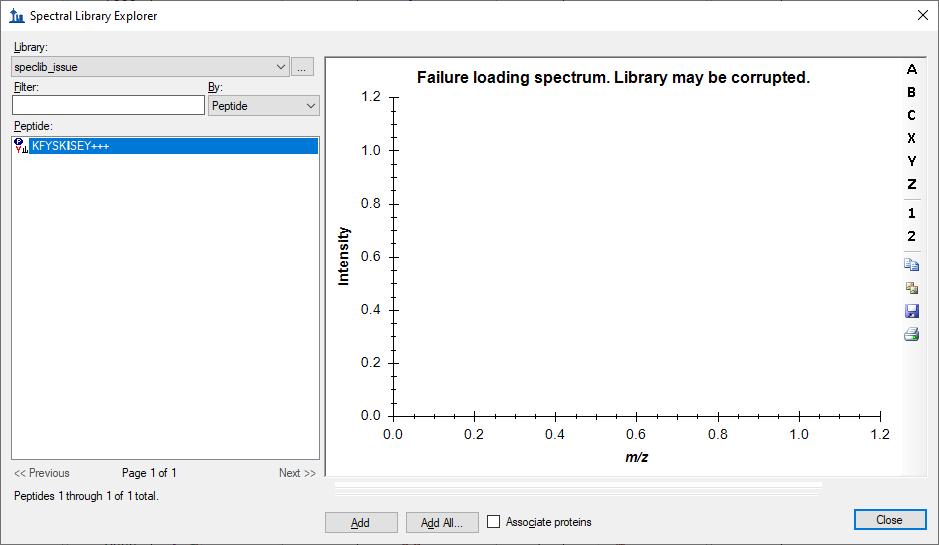
Task: Show charge 1 ions
Action: coord(911,214)
